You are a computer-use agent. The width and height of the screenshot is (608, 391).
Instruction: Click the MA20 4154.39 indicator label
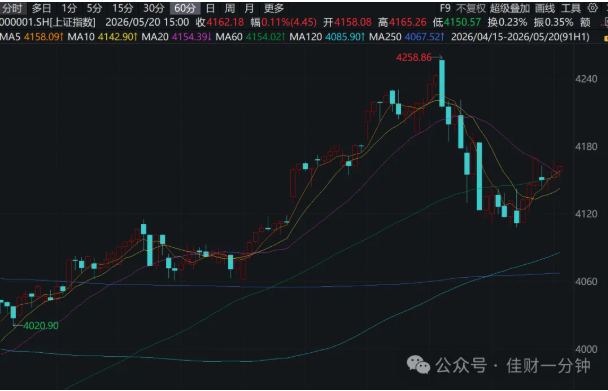[176, 37]
